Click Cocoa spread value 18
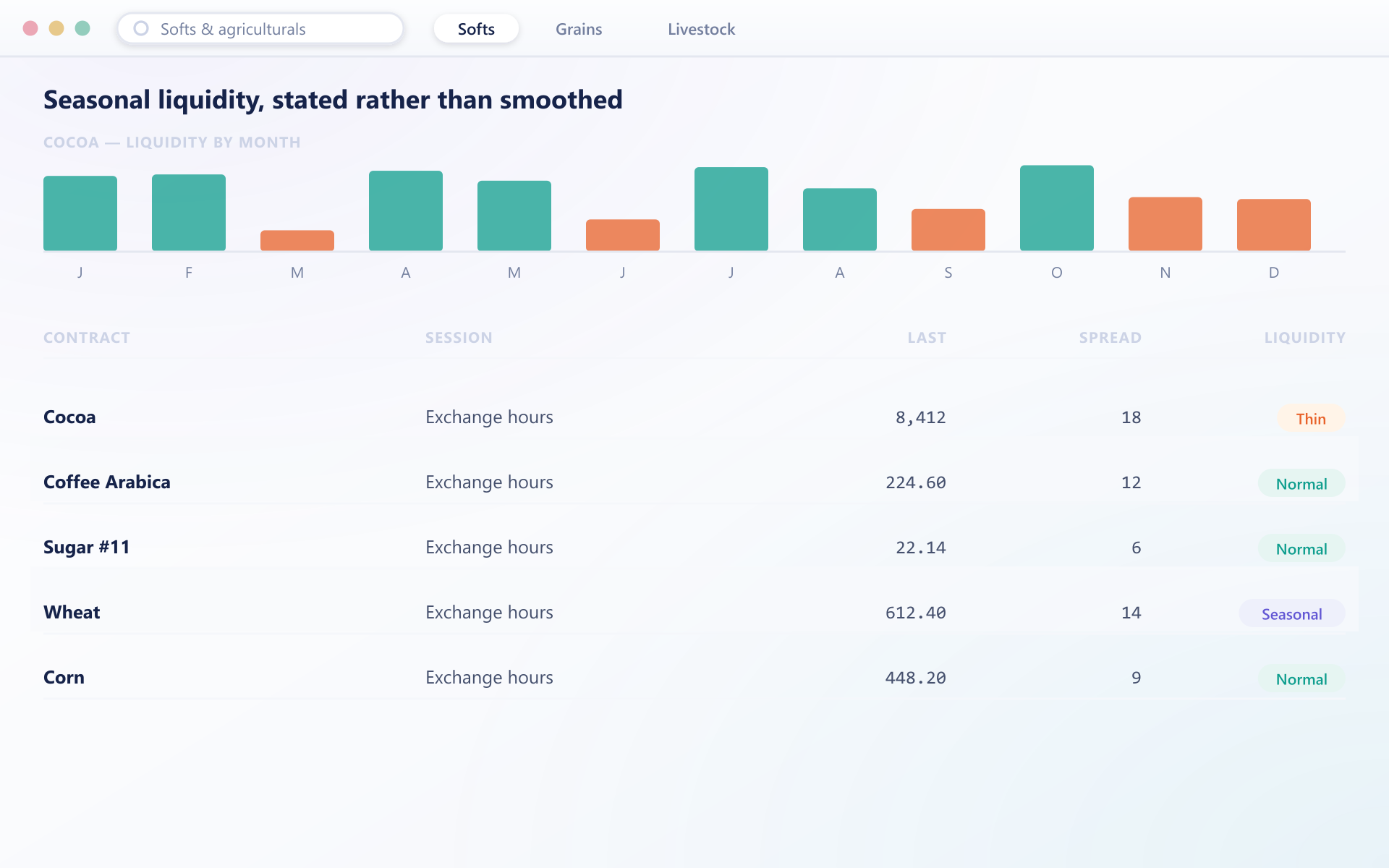Viewport: 1389px width, 868px height. click(x=1131, y=417)
